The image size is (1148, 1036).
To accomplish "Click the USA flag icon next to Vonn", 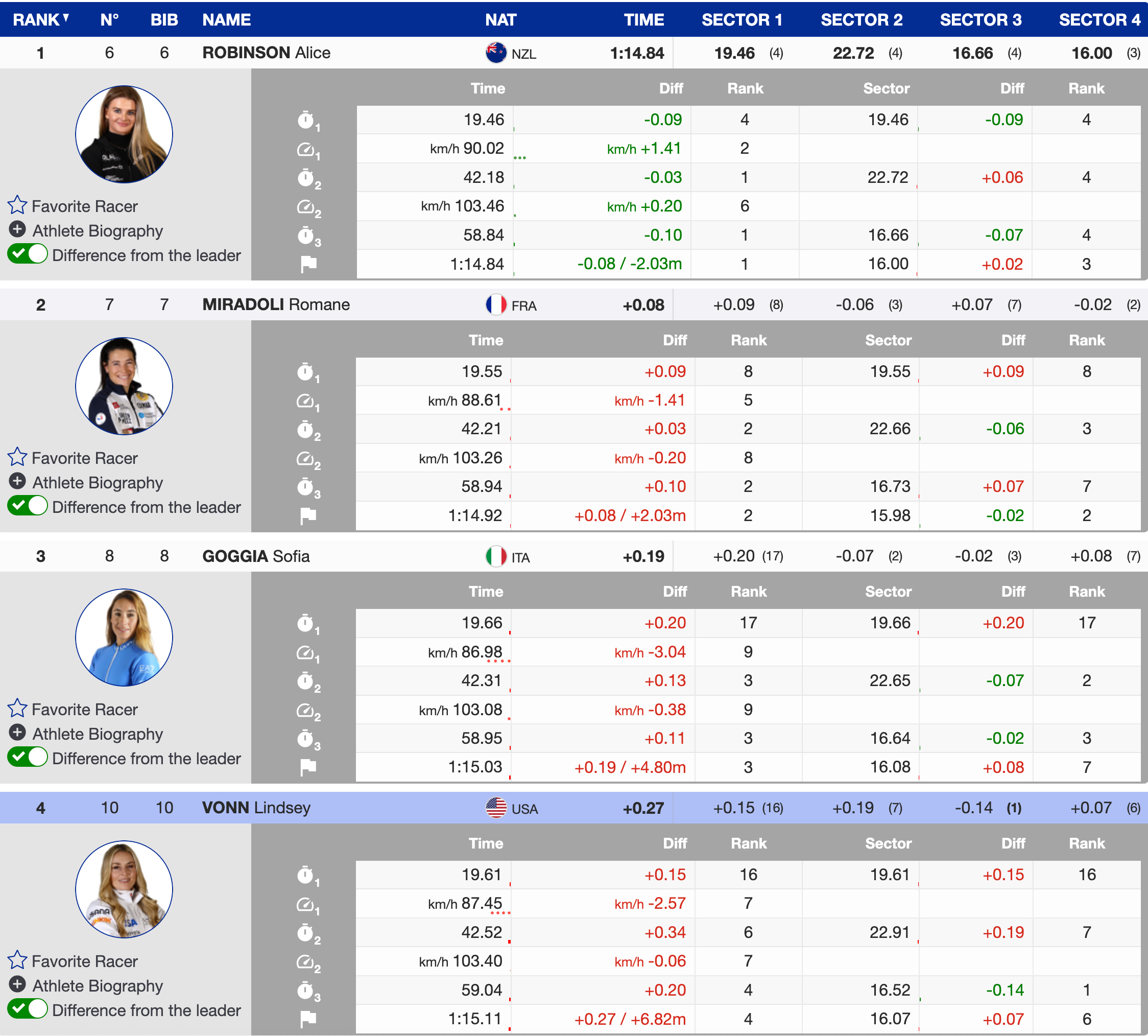I will tap(496, 808).
